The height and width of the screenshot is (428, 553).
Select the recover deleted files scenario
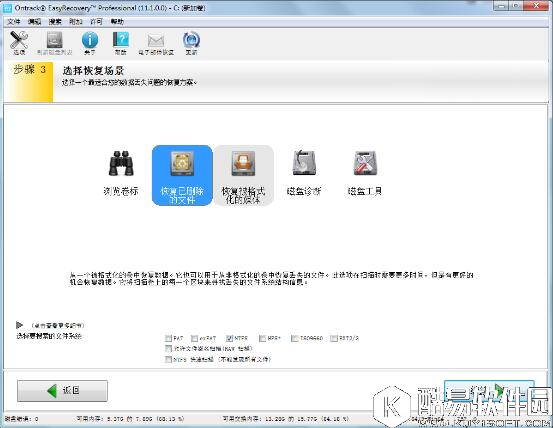(x=182, y=175)
